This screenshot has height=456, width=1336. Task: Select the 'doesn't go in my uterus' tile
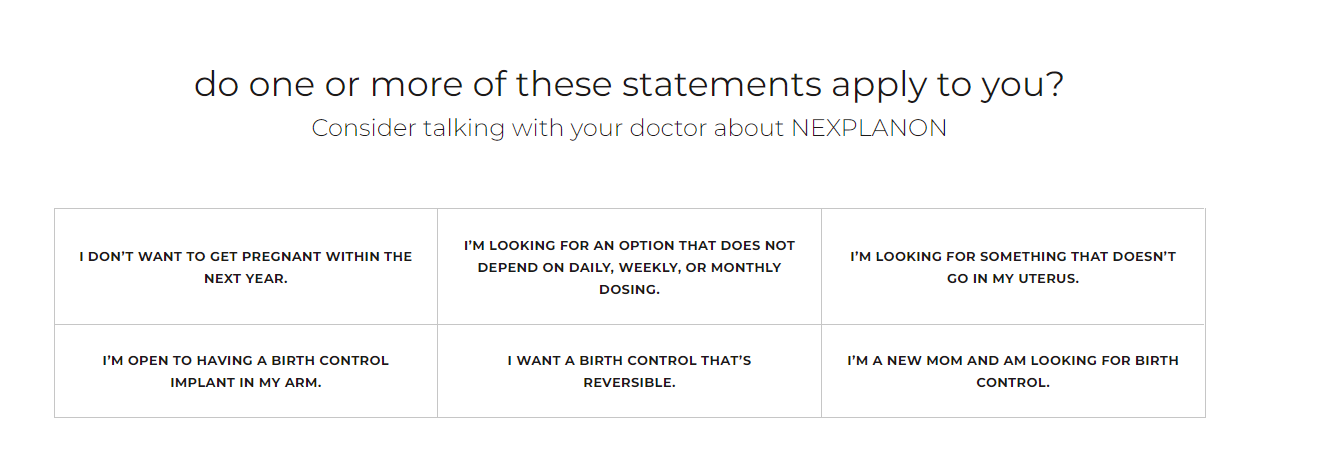coord(1013,267)
